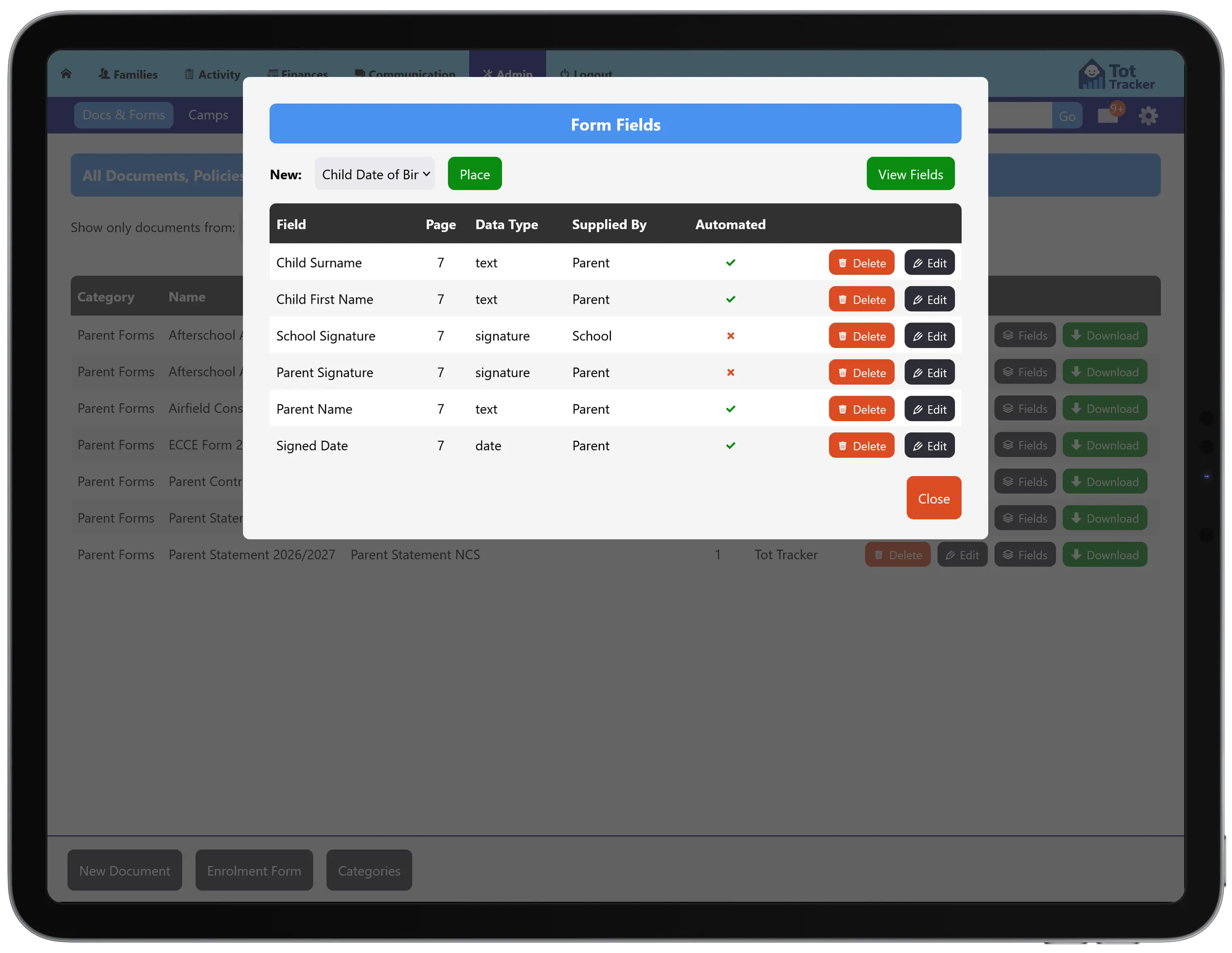Click the Data Type column header

tap(507, 224)
